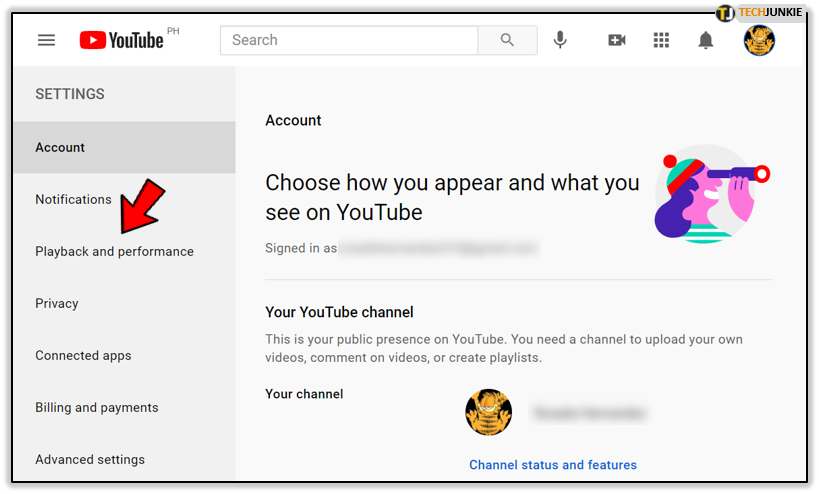
Task: Click the magnifying glass search button
Action: tap(507, 40)
